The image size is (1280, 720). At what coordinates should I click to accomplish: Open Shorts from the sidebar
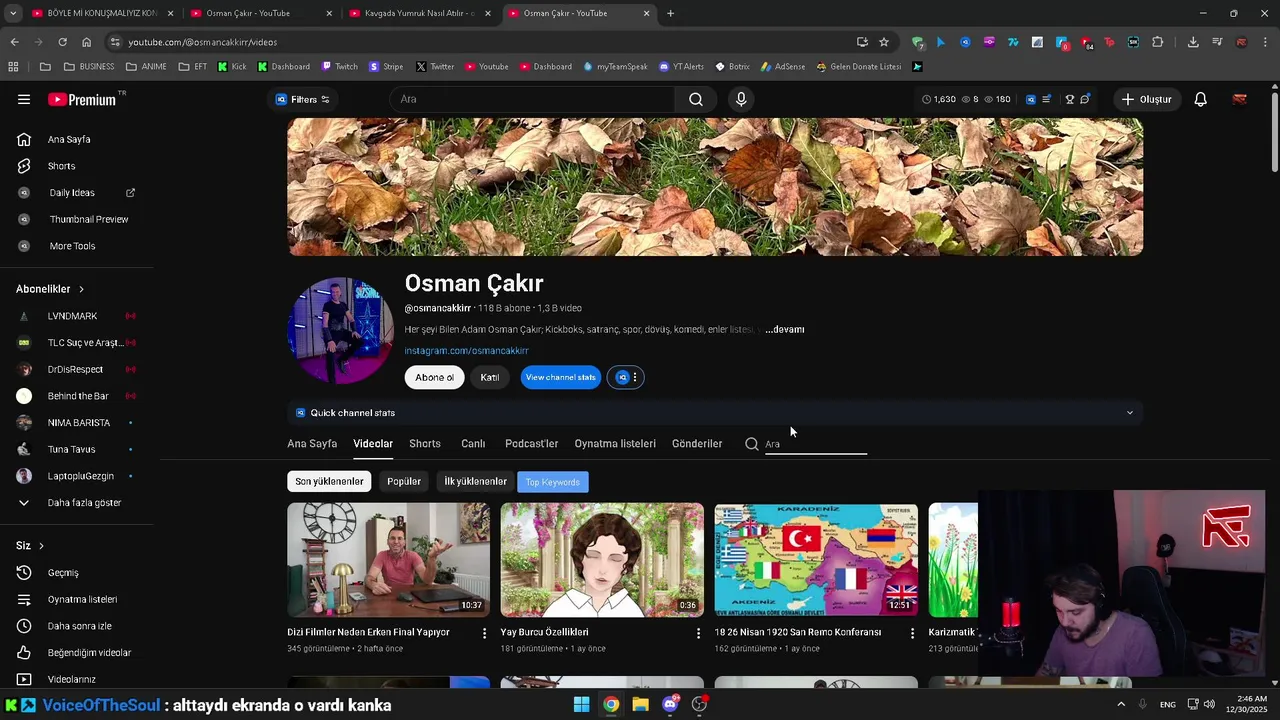(61, 166)
